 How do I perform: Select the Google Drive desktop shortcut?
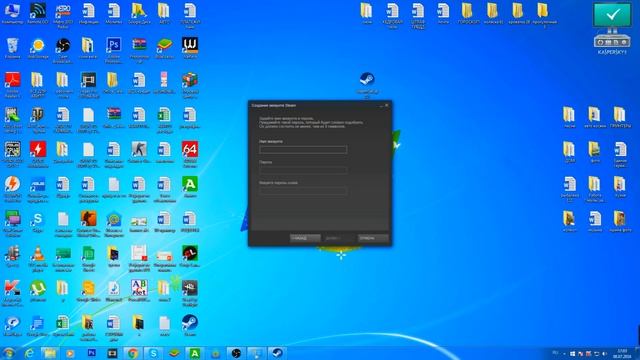click(139, 14)
